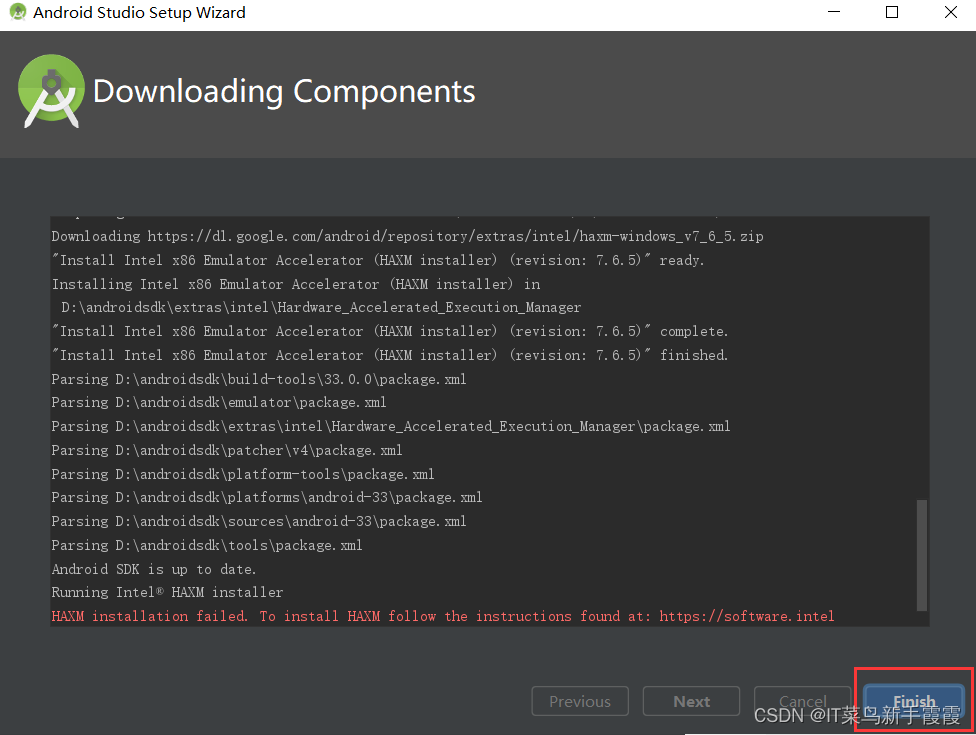
Task: Click the 'Downloading Components' heading
Action: 284,91
